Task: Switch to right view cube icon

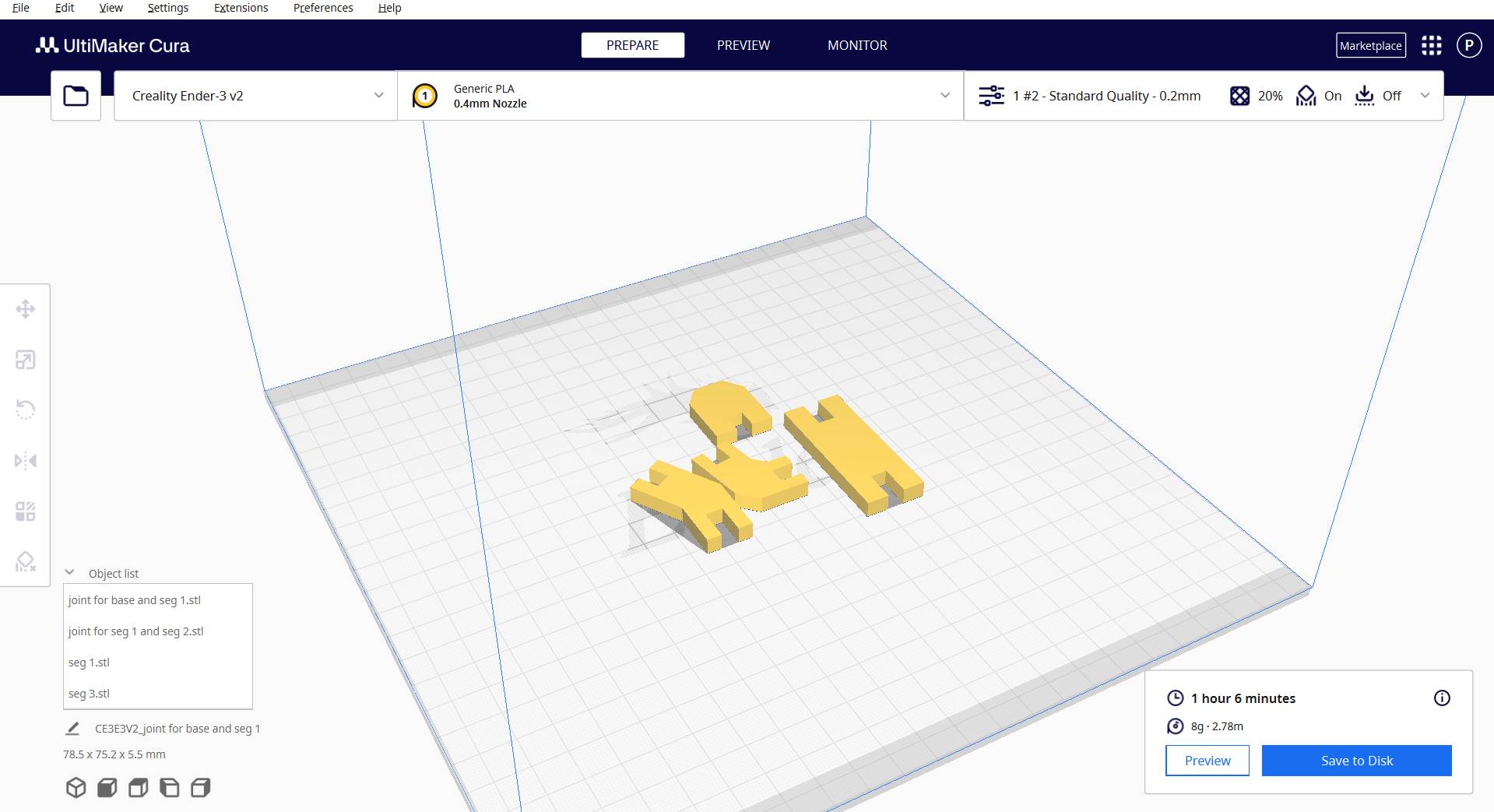Action: pos(200,788)
